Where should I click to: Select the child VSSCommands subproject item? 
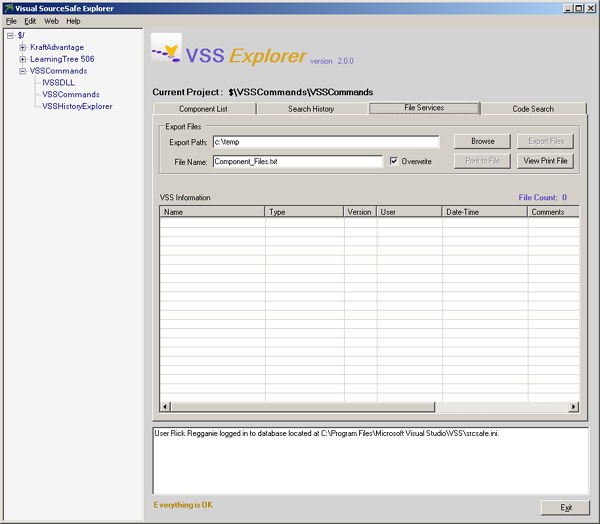point(71,95)
